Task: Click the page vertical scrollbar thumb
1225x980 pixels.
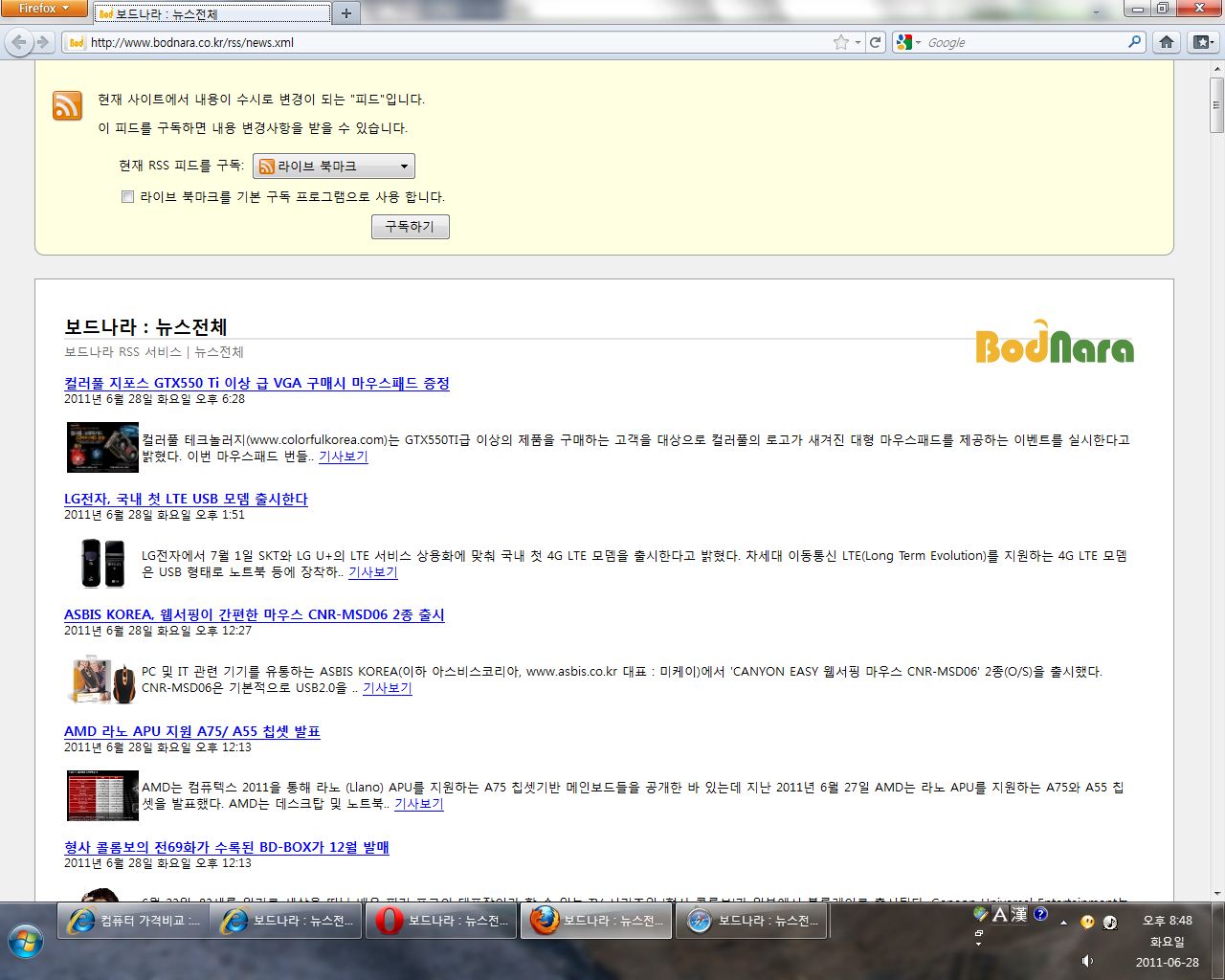Action: pyautogui.click(x=1216, y=105)
